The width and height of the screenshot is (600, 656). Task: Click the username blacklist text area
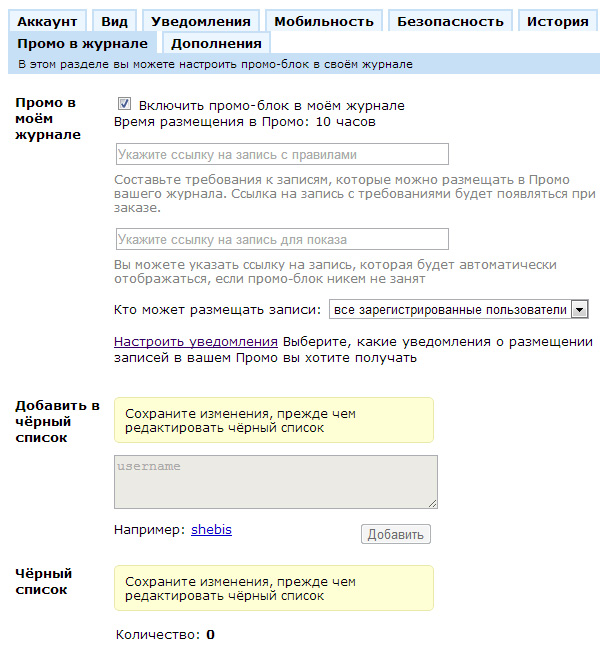coord(276,482)
